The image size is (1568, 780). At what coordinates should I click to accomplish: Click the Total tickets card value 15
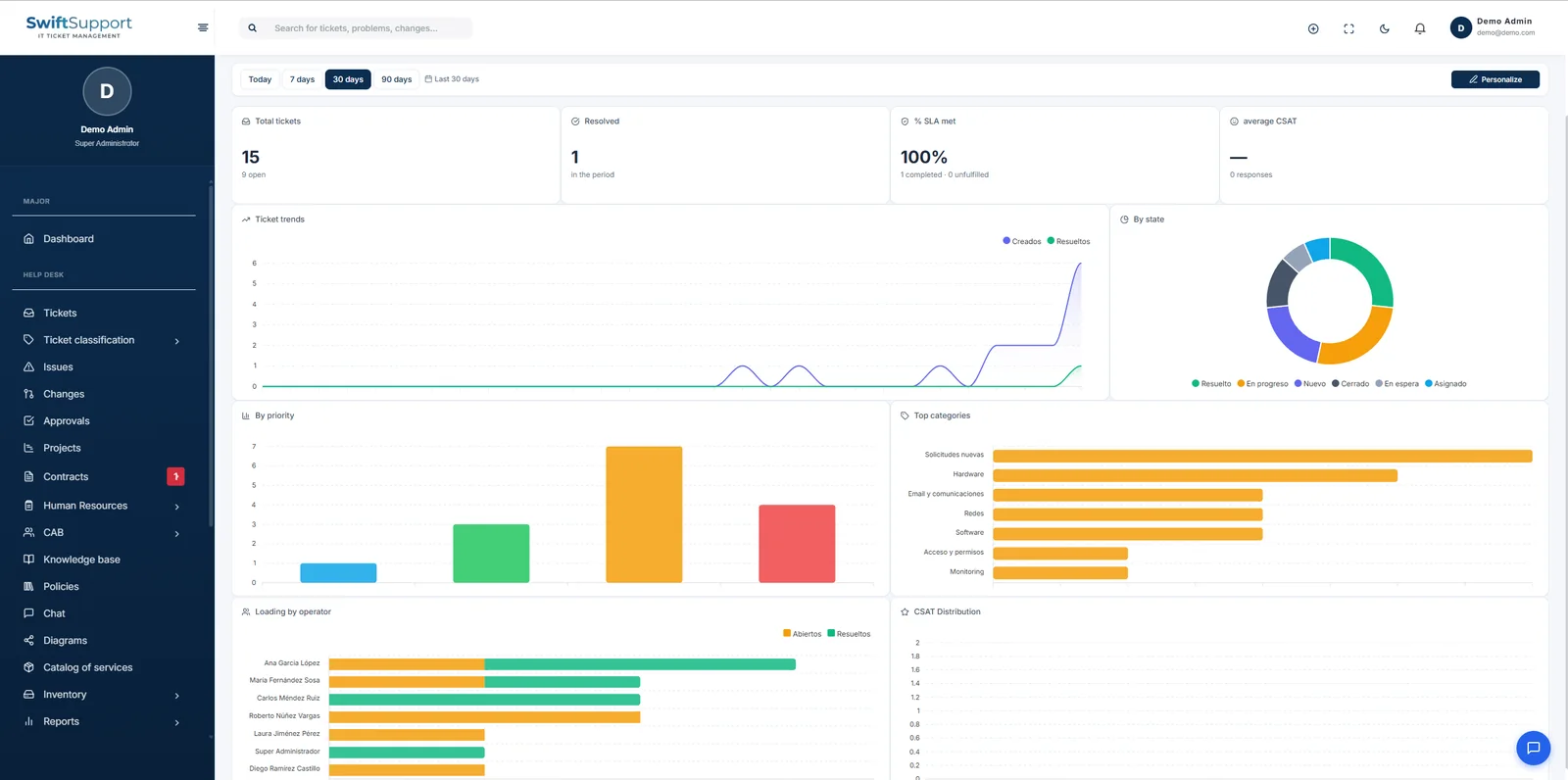251,157
